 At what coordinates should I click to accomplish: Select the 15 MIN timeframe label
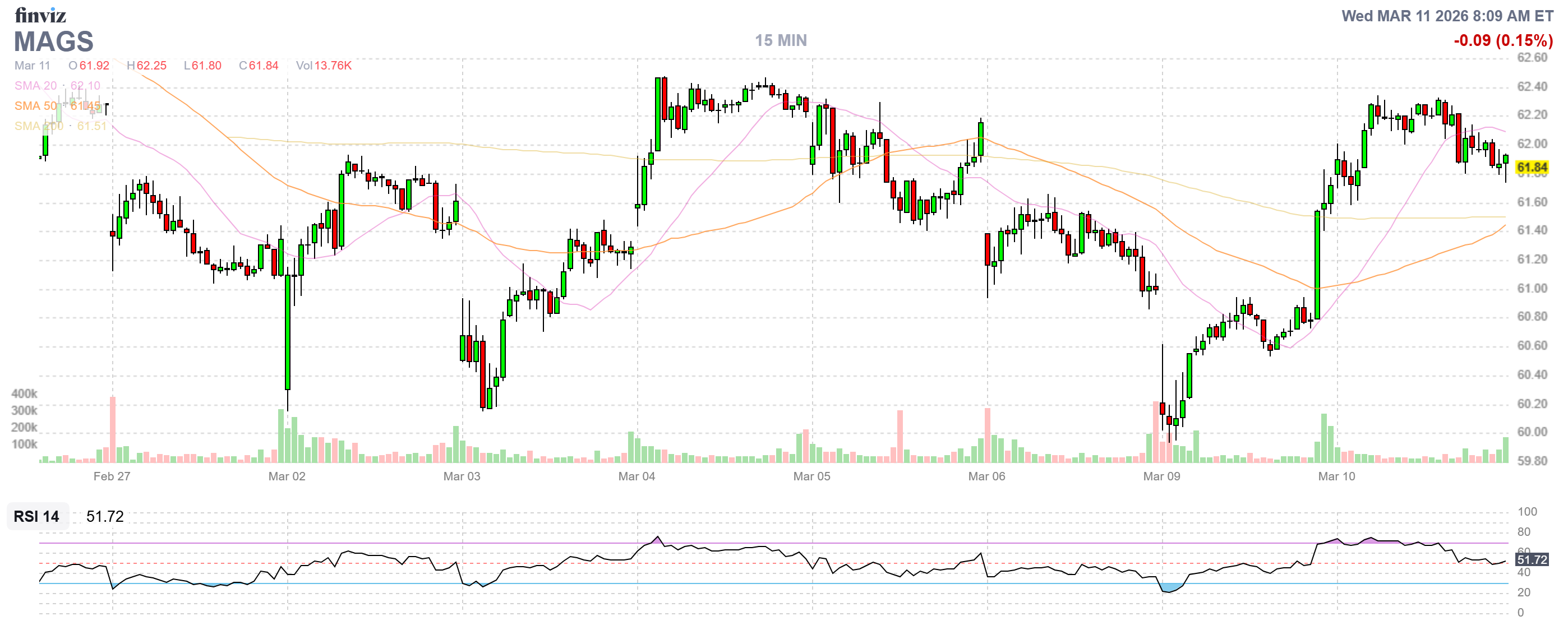pos(780,40)
